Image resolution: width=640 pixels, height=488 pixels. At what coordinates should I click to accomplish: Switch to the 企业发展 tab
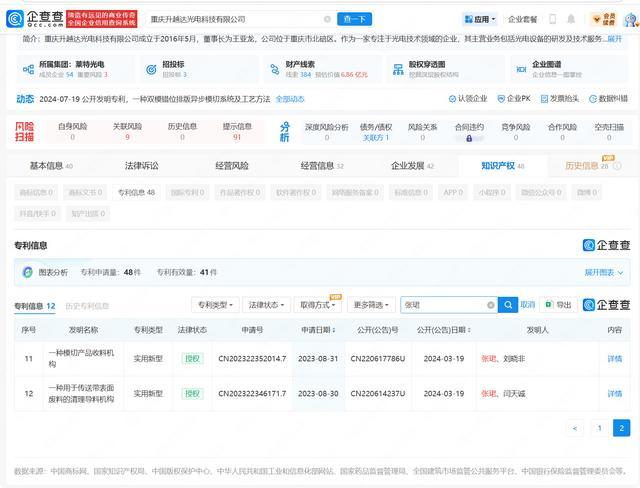[x=412, y=166]
